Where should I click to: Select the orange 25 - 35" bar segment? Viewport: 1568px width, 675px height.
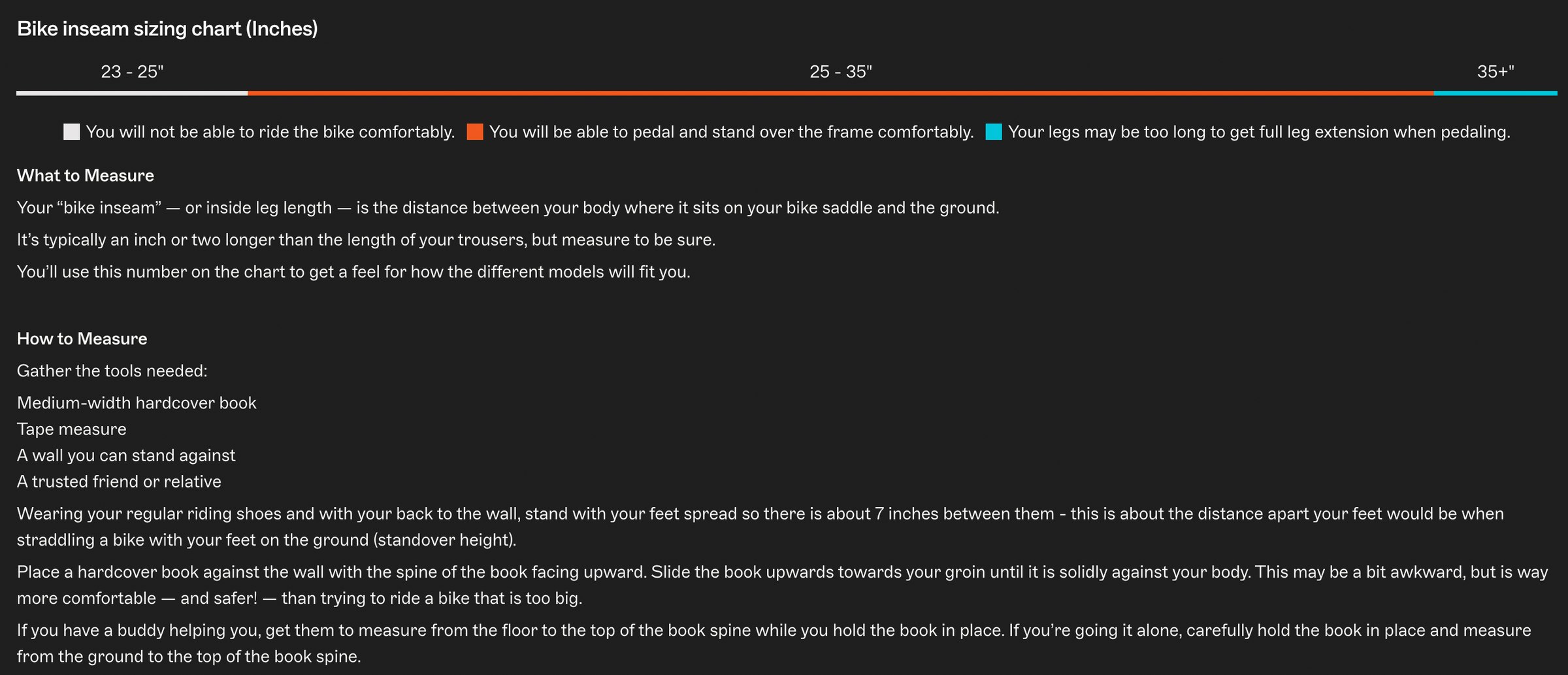(841, 93)
